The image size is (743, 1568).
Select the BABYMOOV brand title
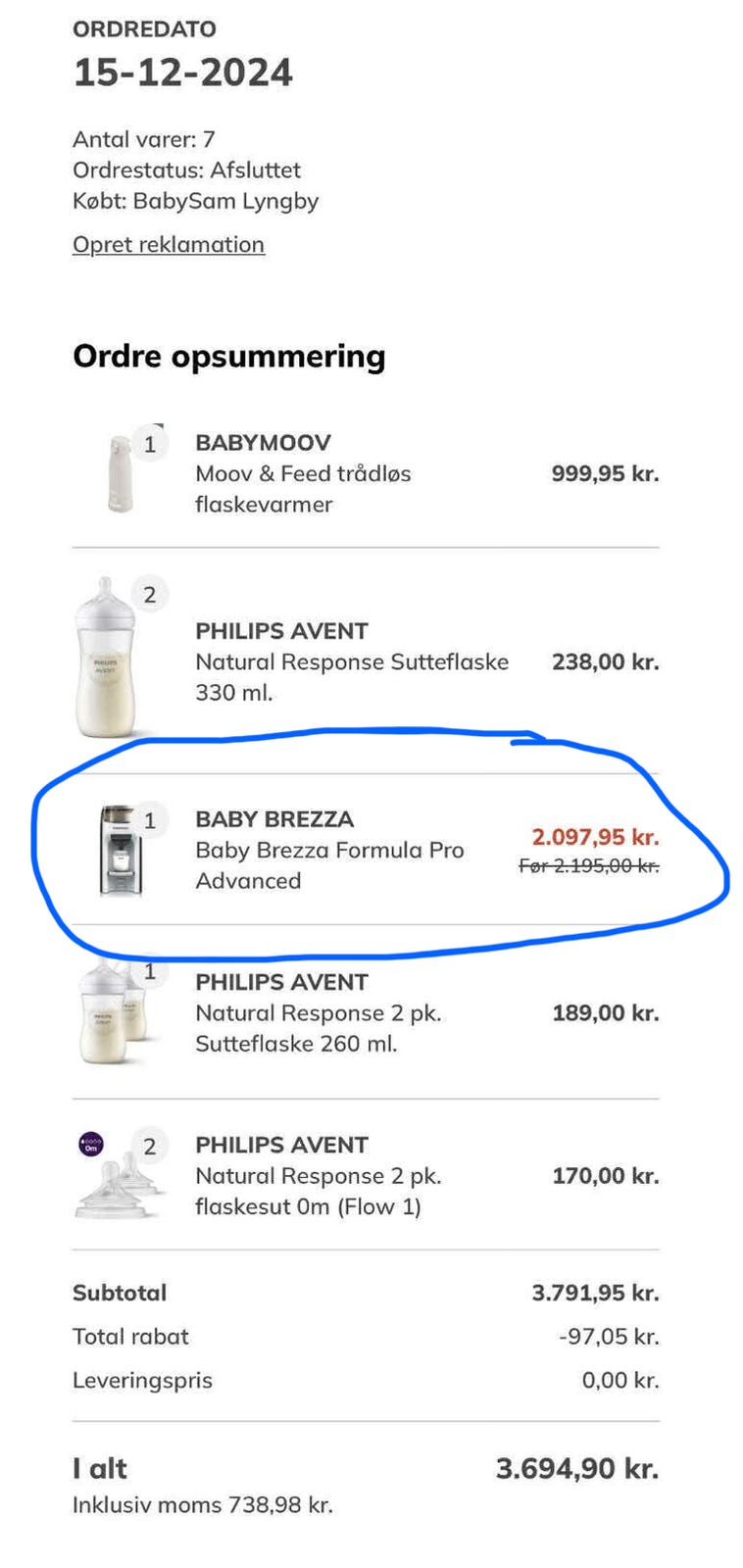pyautogui.click(x=263, y=443)
